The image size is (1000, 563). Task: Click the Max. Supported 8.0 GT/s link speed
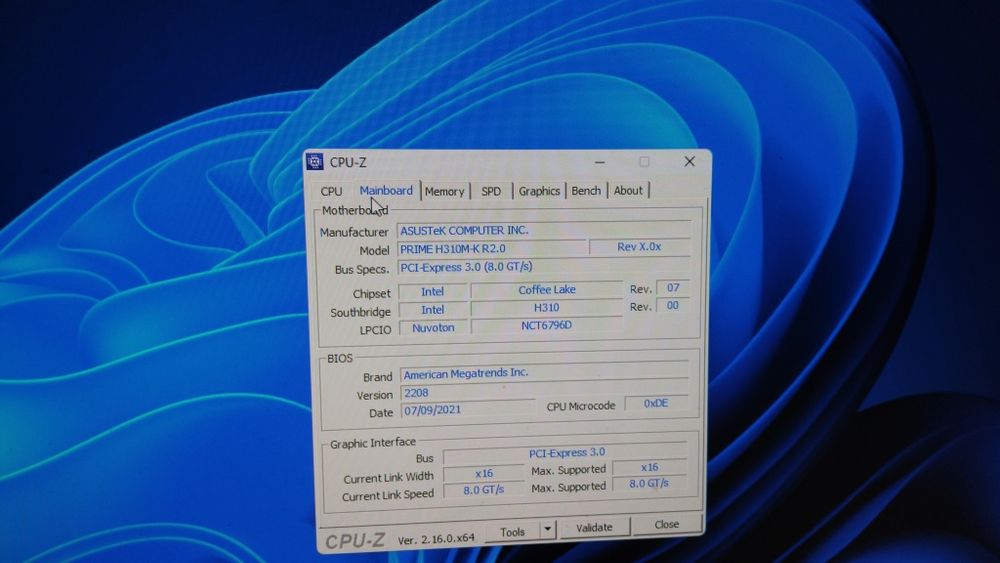pos(649,483)
